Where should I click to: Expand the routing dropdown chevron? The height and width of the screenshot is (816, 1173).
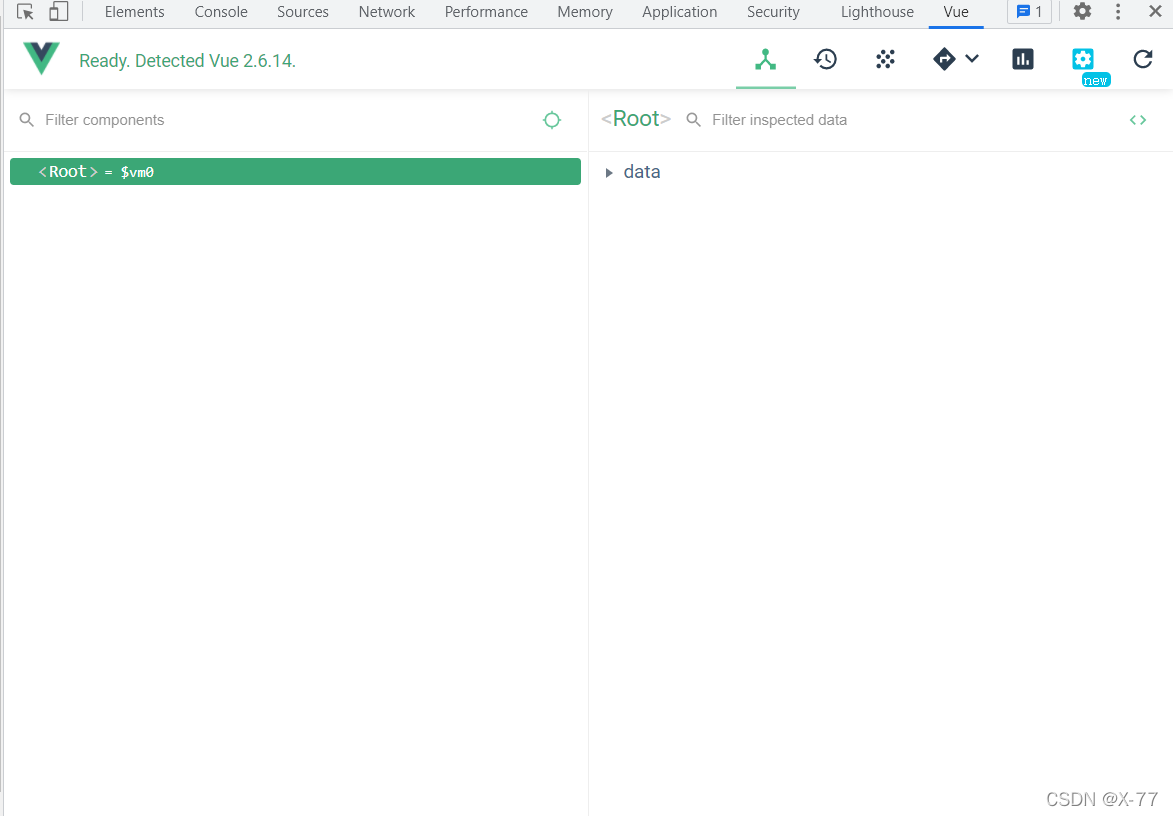[972, 58]
